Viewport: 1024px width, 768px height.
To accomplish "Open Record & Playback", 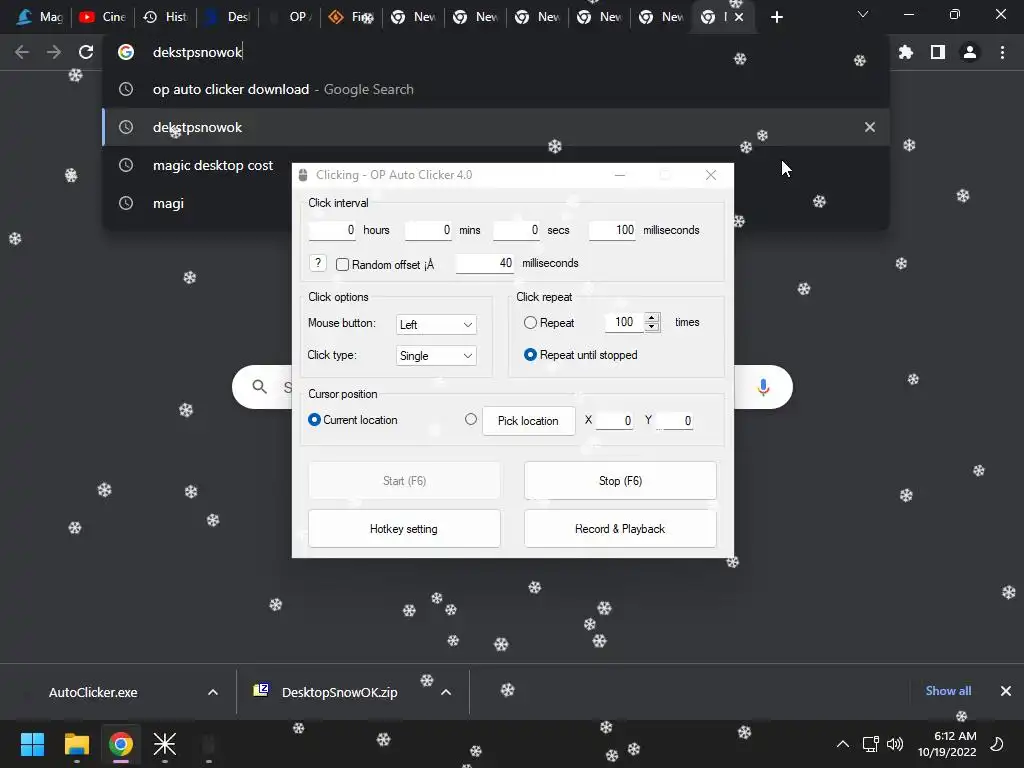I will [620, 529].
